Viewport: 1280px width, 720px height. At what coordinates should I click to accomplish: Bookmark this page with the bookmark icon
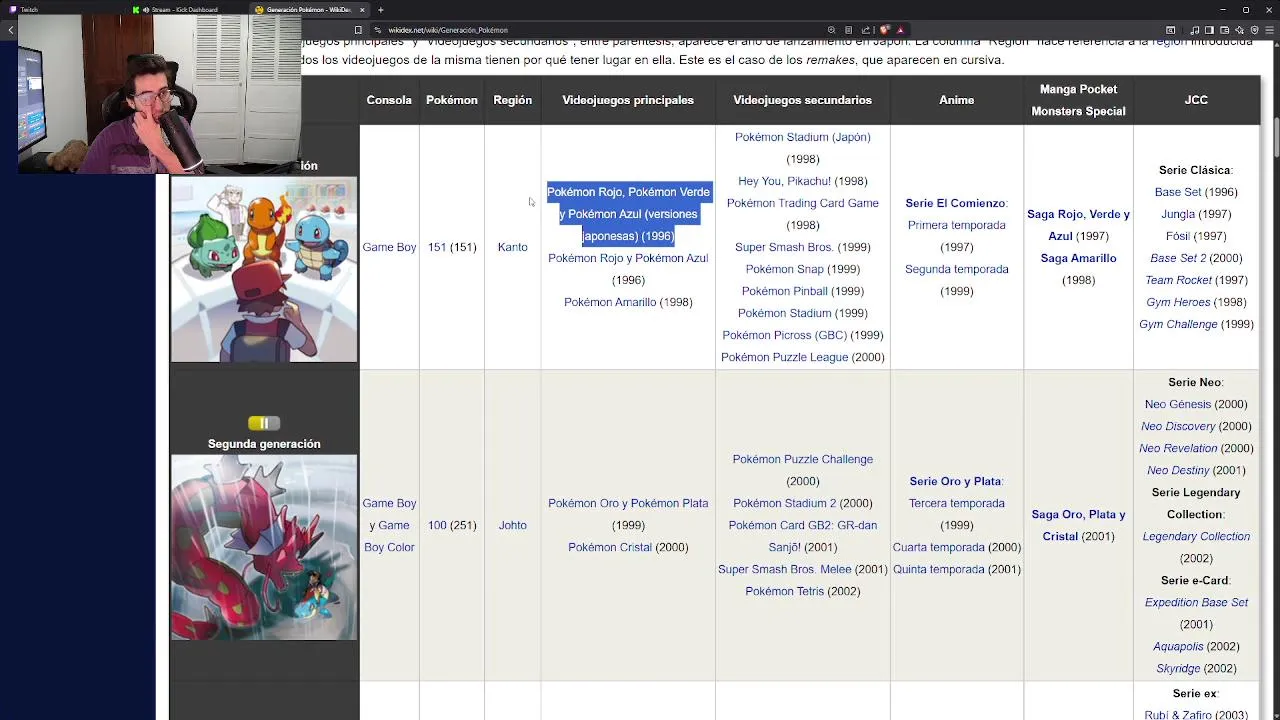(358, 30)
